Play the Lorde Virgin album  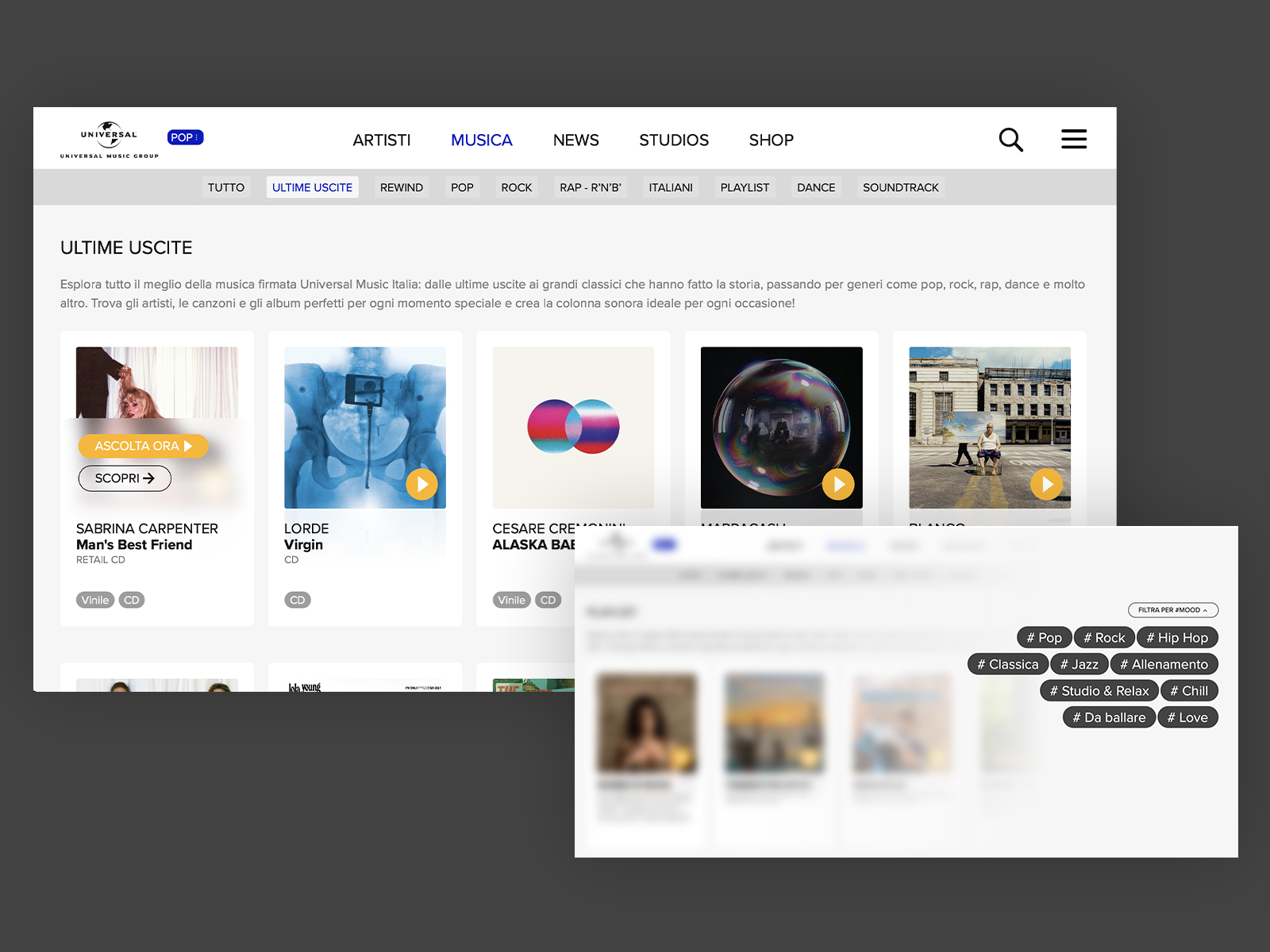421,484
